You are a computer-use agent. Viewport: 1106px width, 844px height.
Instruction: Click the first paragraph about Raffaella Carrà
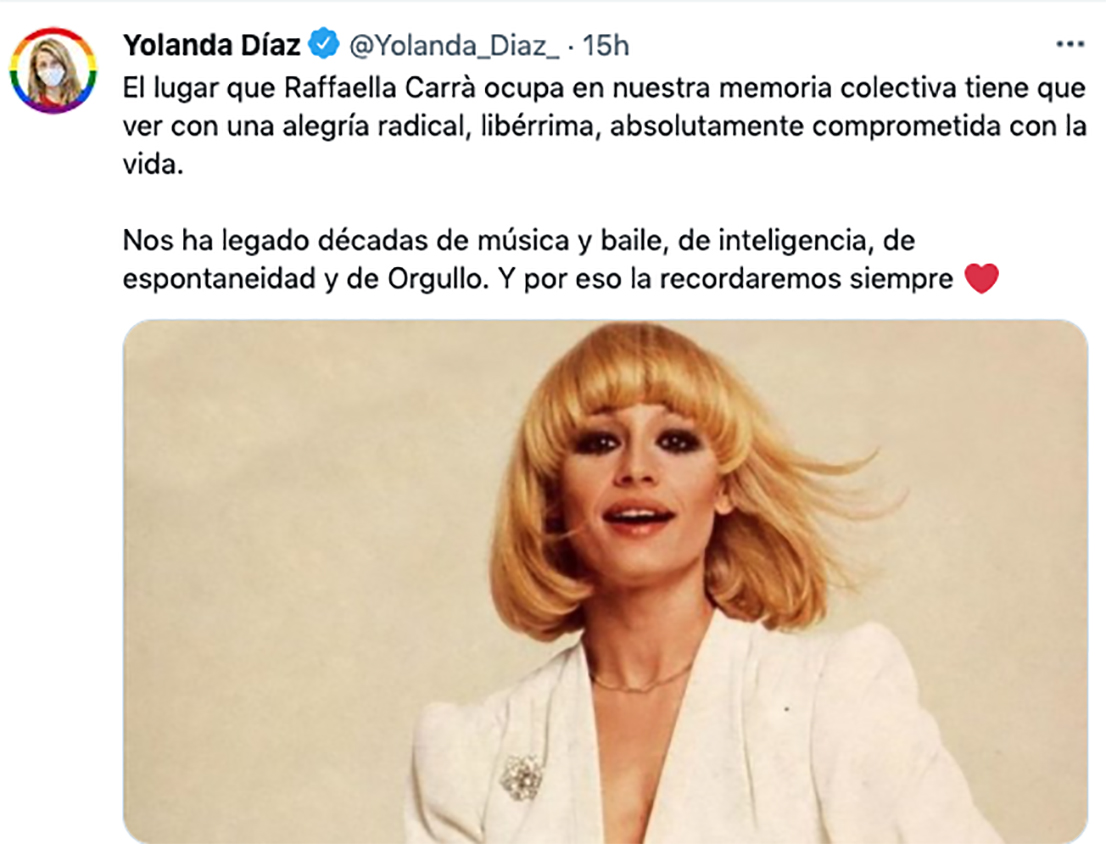coord(604,126)
